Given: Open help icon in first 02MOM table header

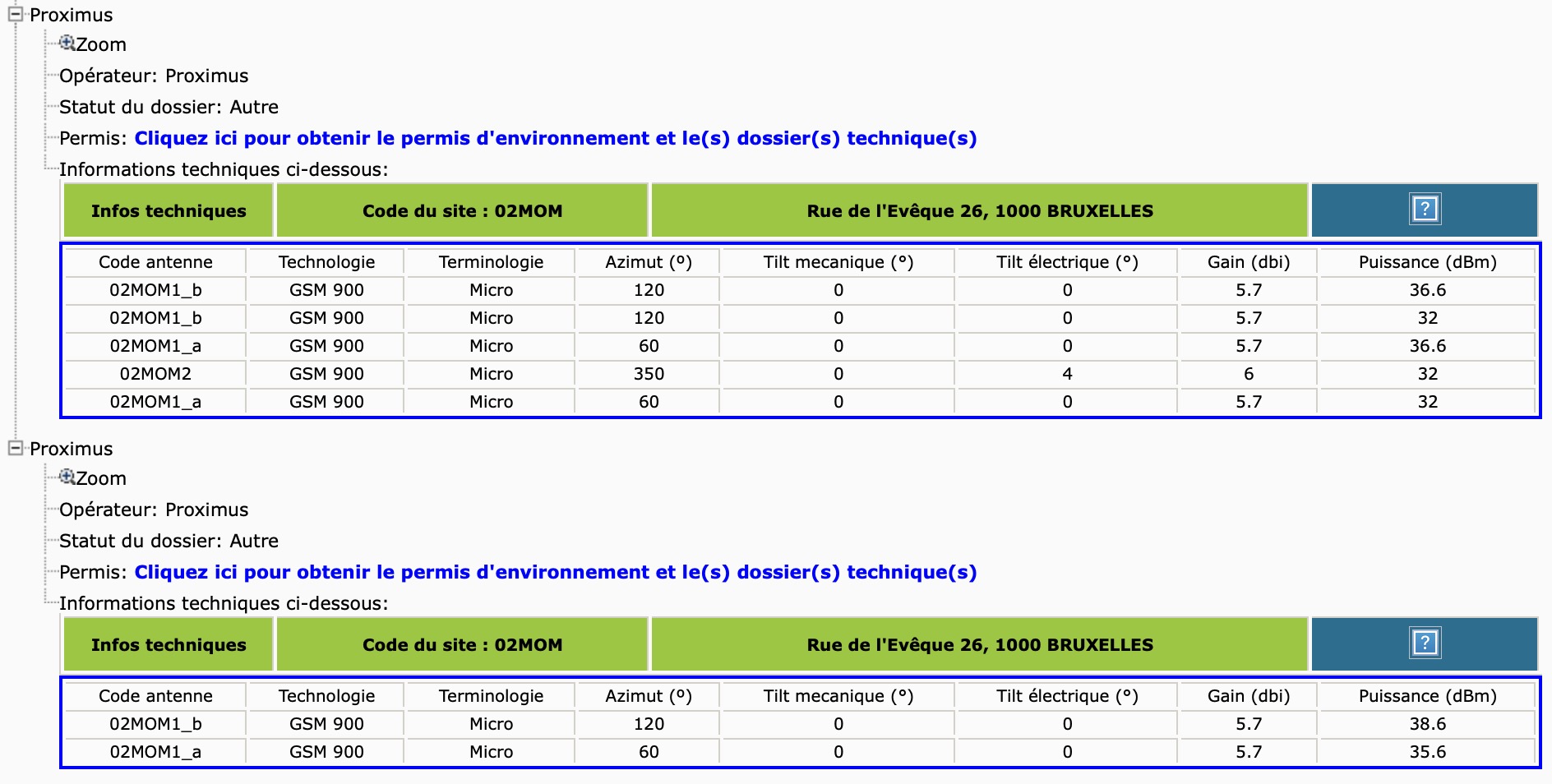Looking at the screenshot, I should [1425, 209].
